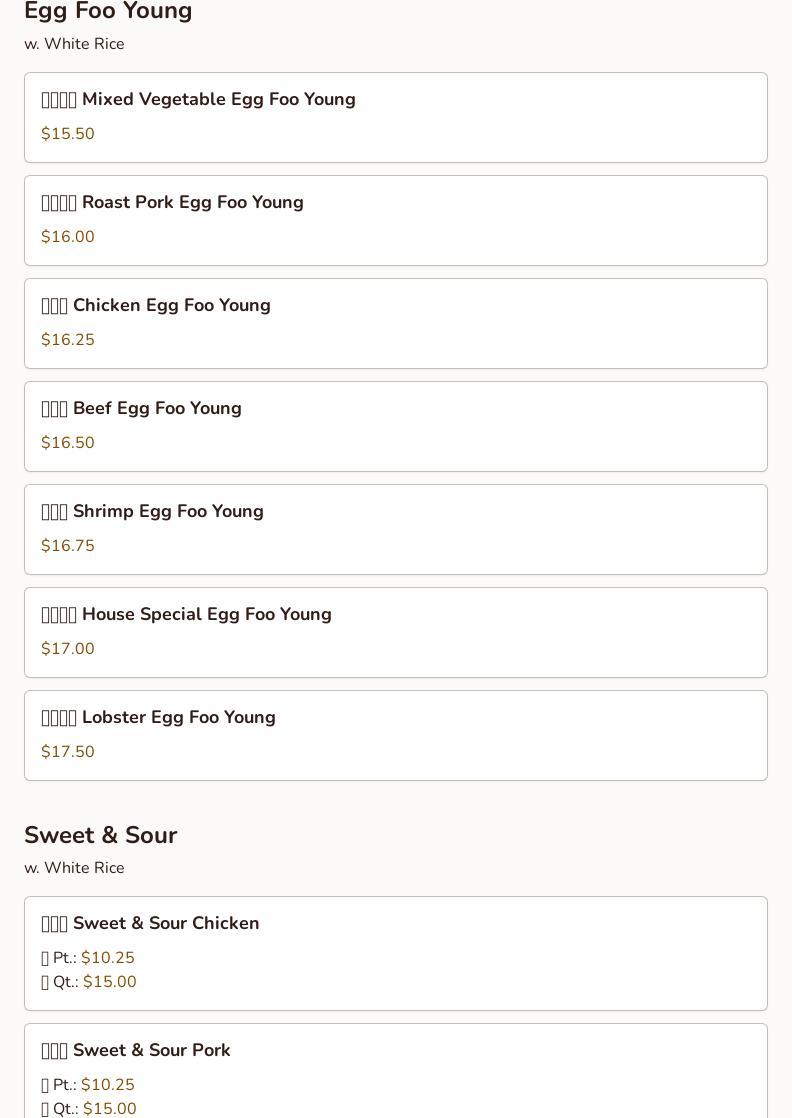This screenshot has width=792, height=1118.
Task: Open House Special Egg Foo Young
Action: 206,614
